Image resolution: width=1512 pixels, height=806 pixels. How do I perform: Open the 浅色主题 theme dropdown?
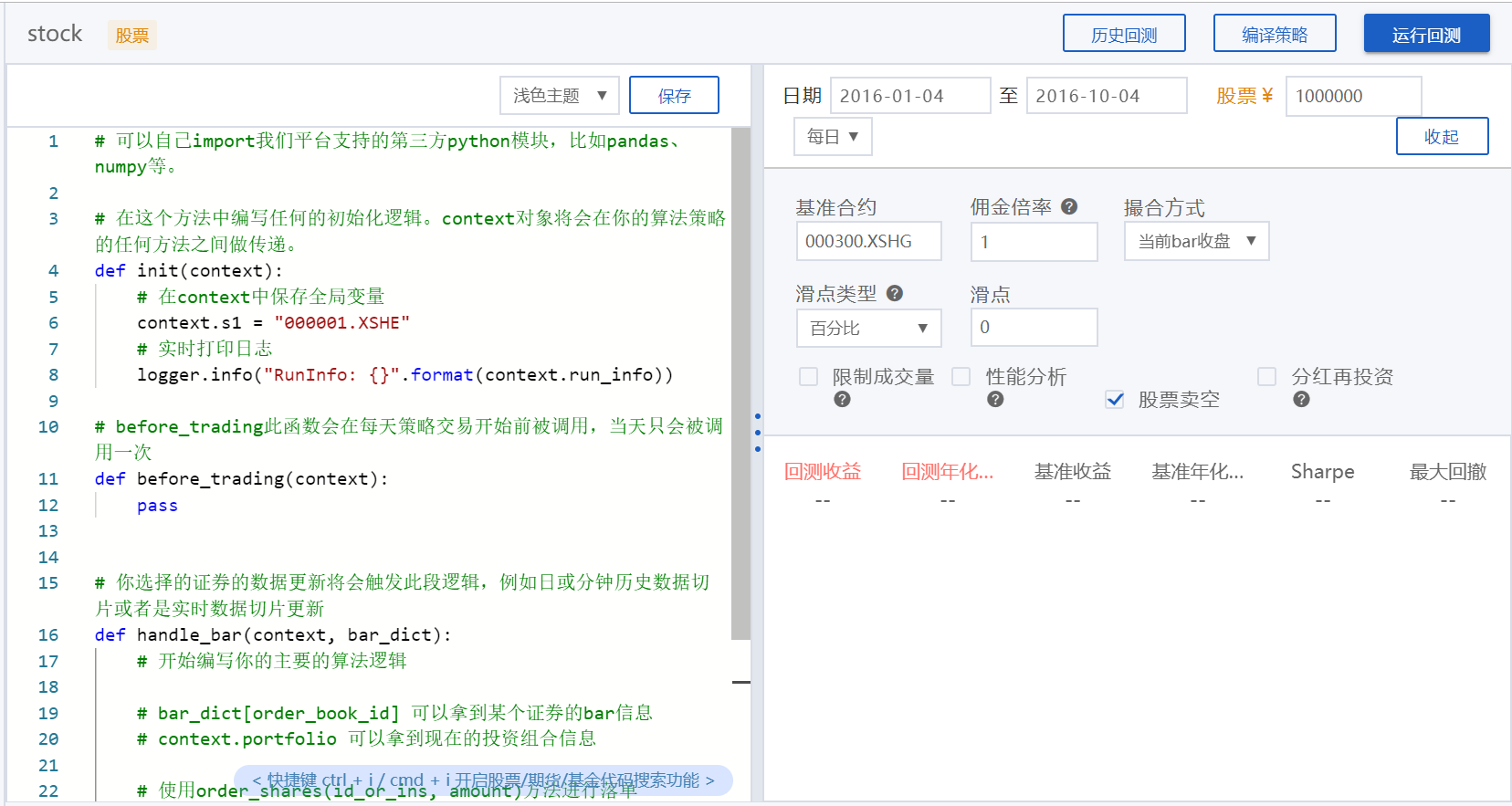coord(559,96)
